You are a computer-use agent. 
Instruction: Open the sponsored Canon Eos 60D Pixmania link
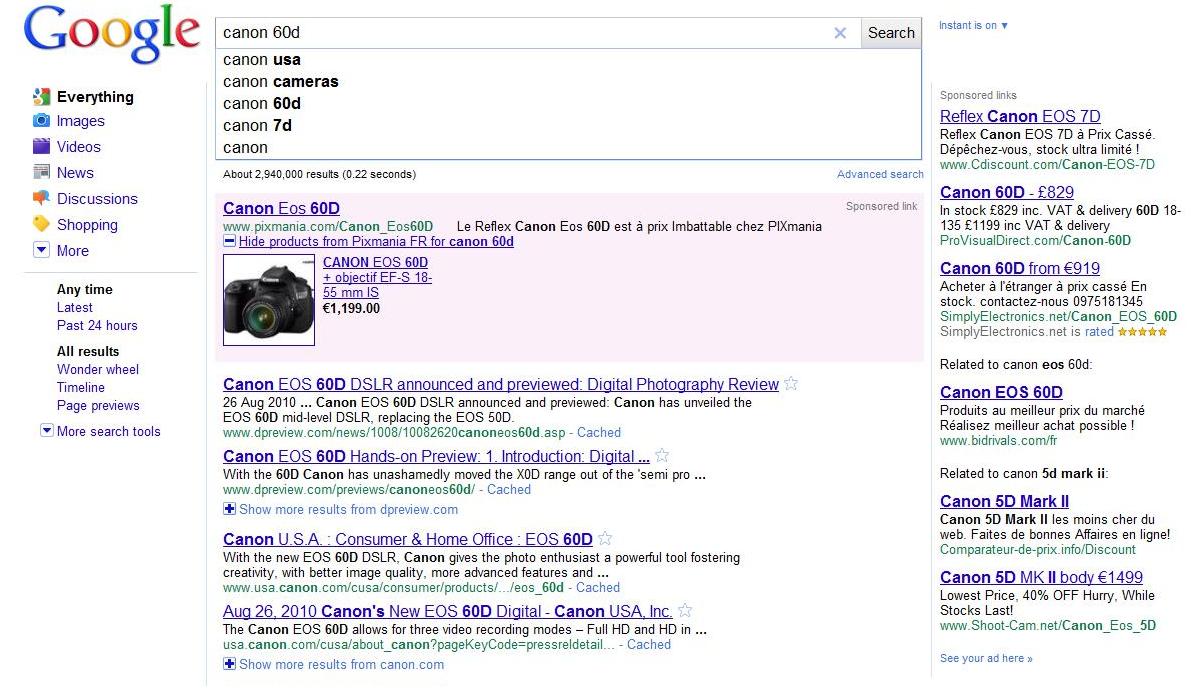[281, 208]
